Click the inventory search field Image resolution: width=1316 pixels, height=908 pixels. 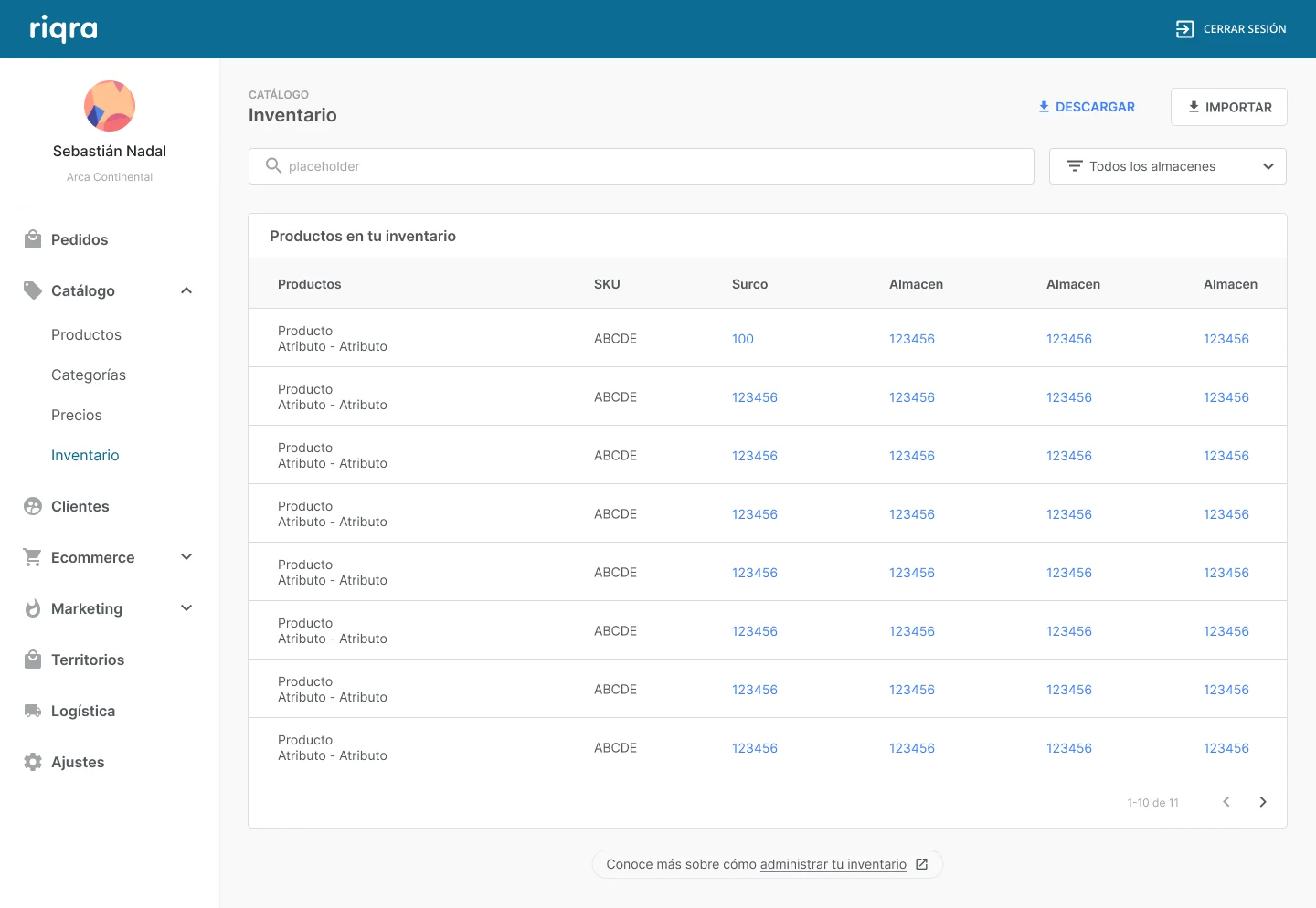642,166
